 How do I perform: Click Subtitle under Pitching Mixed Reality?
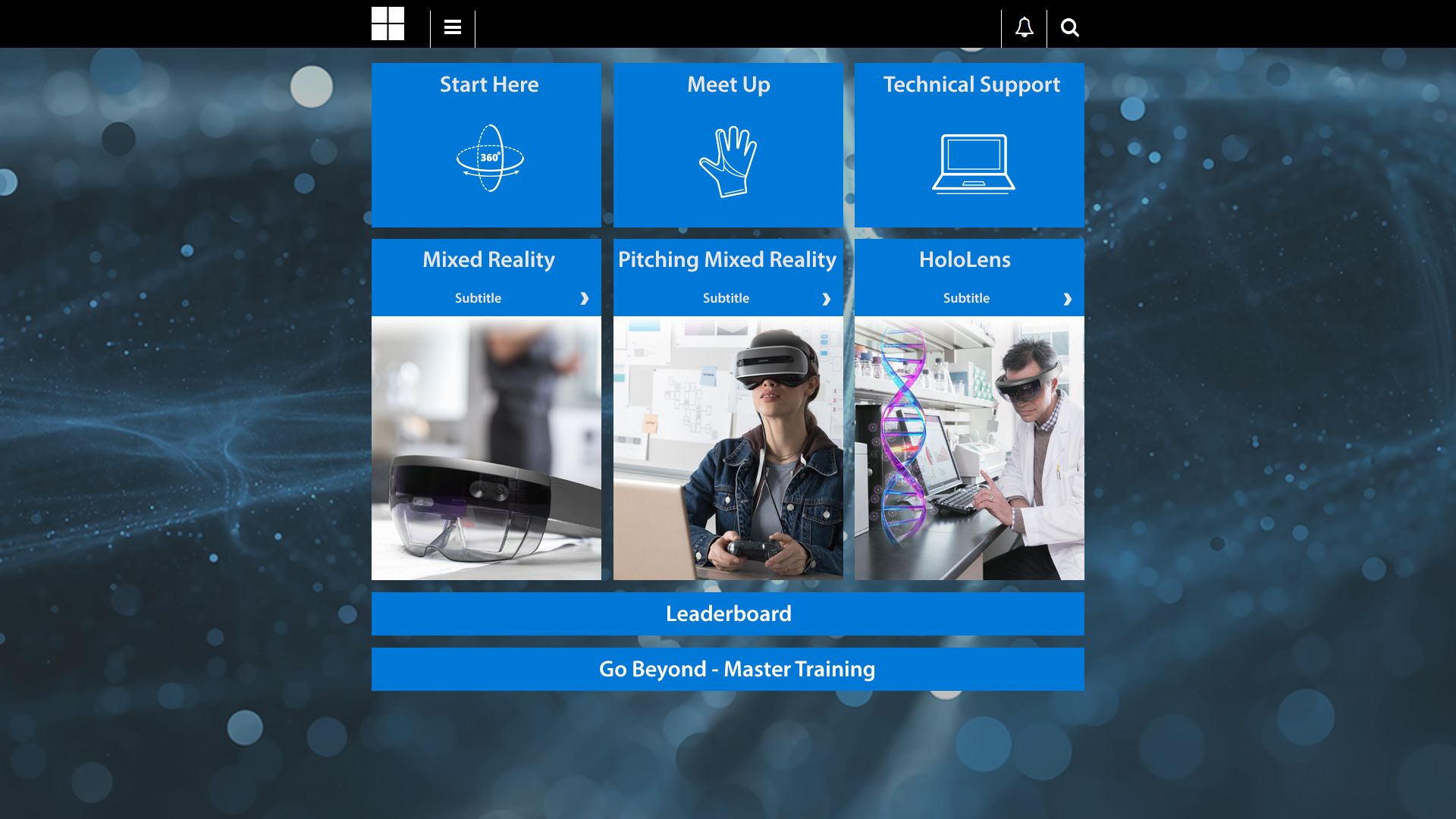[x=726, y=298]
